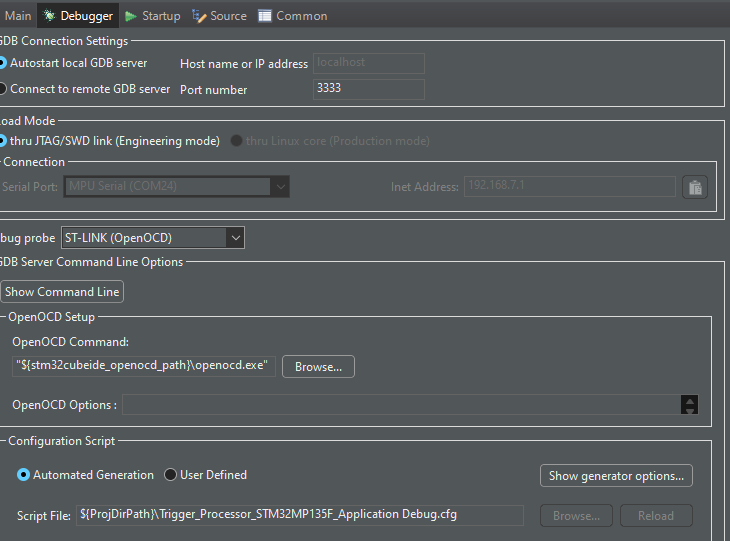730x541 pixels.
Task: Click the Inet Address 192.168.7.1 field
Action: (x=570, y=186)
